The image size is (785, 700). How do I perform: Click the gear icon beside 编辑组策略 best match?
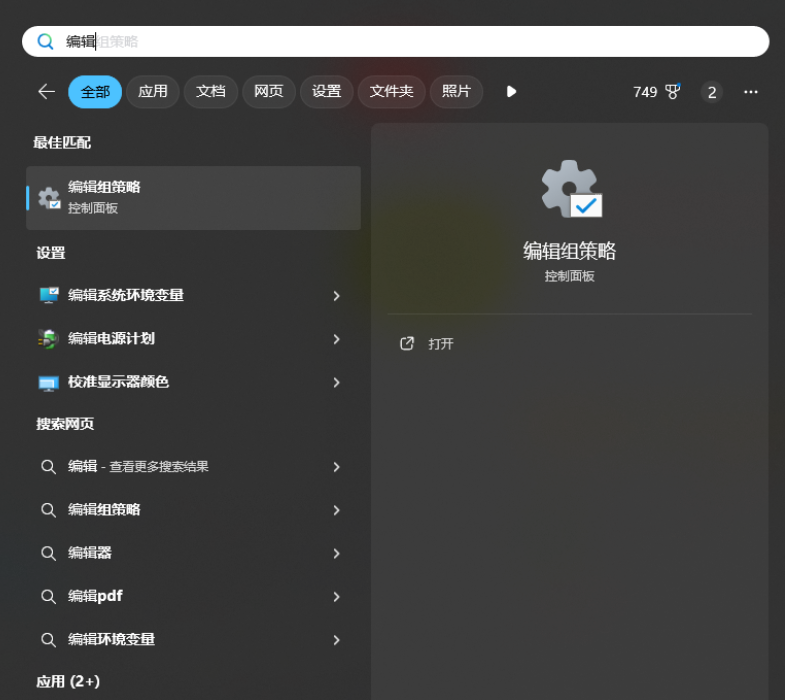click(x=50, y=198)
